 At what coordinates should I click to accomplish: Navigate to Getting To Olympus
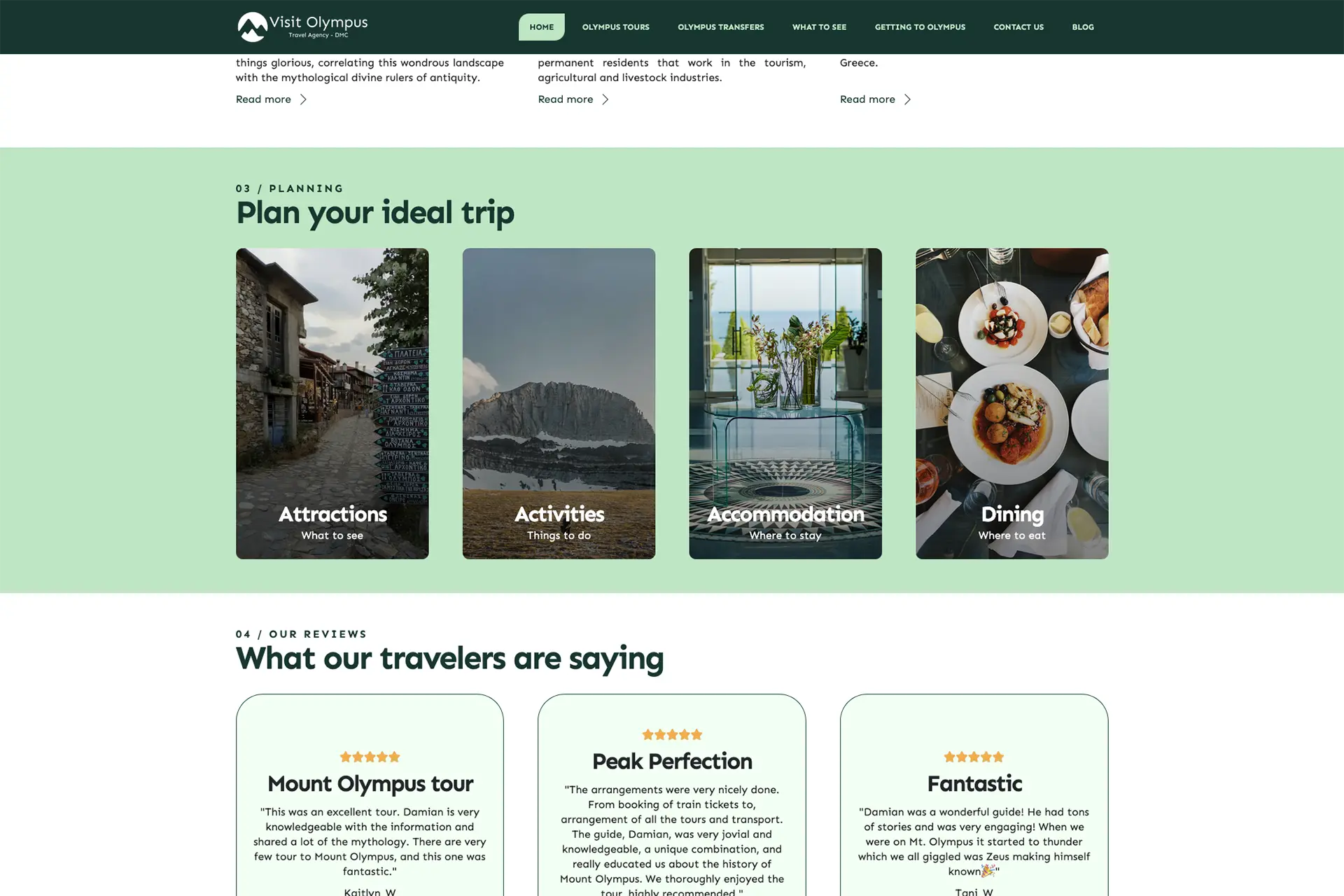920,27
